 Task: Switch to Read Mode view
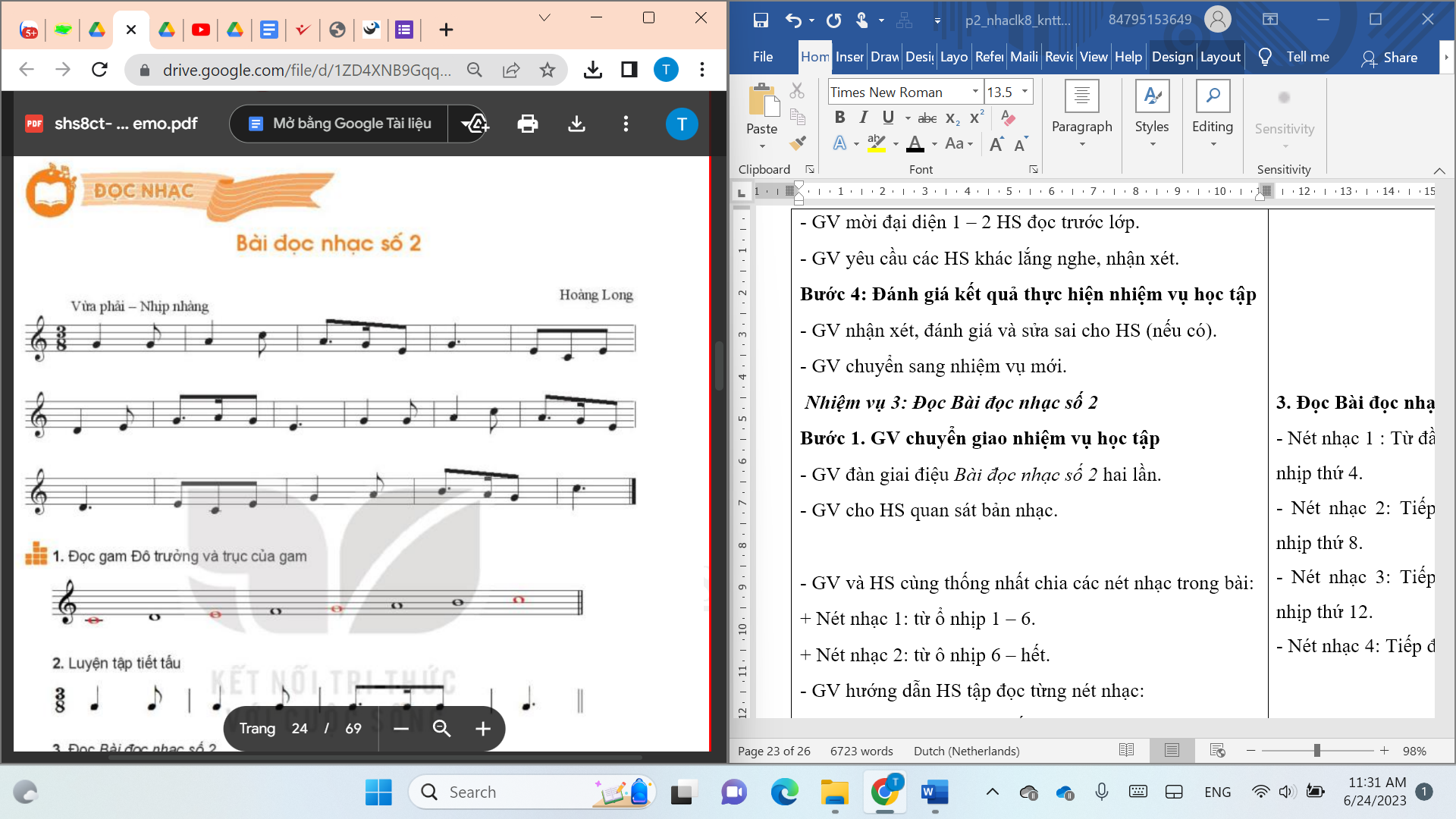(1126, 750)
